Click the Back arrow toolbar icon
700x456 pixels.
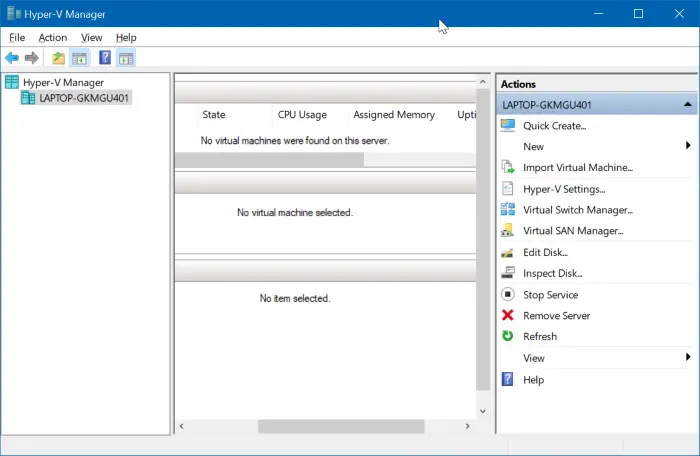[12, 58]
